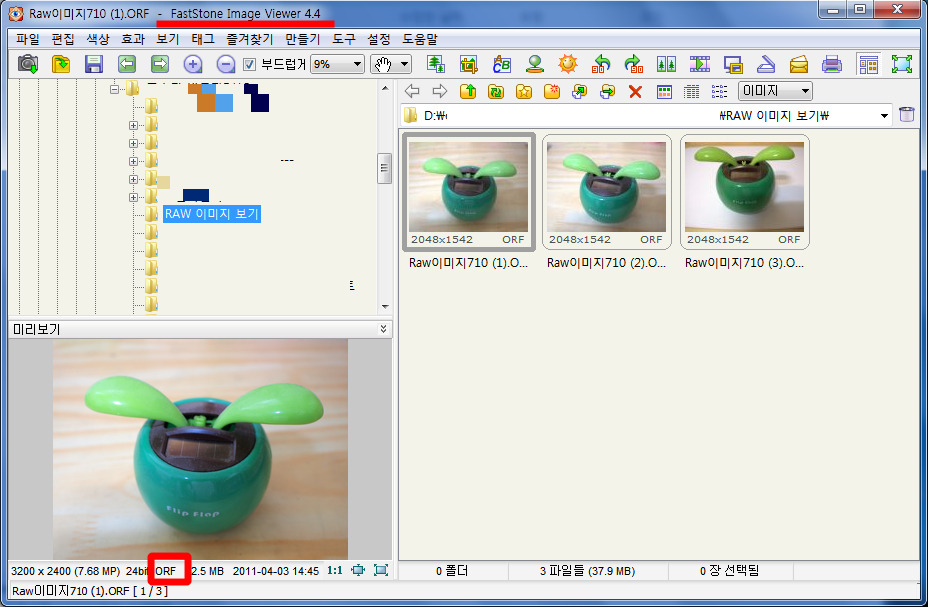The height and width of the screenshot is (608, 928).
Task: Click the folder tree vertical scrollbar
Action: pos(384,168)
